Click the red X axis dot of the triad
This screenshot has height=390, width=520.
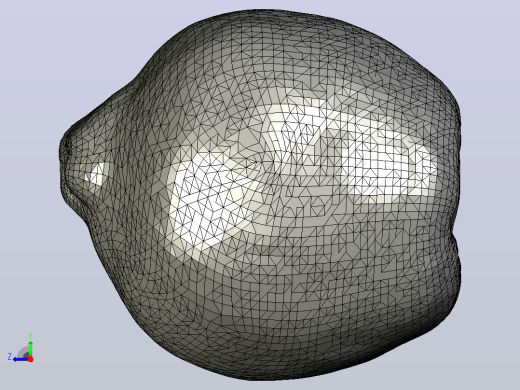[31, 359]
